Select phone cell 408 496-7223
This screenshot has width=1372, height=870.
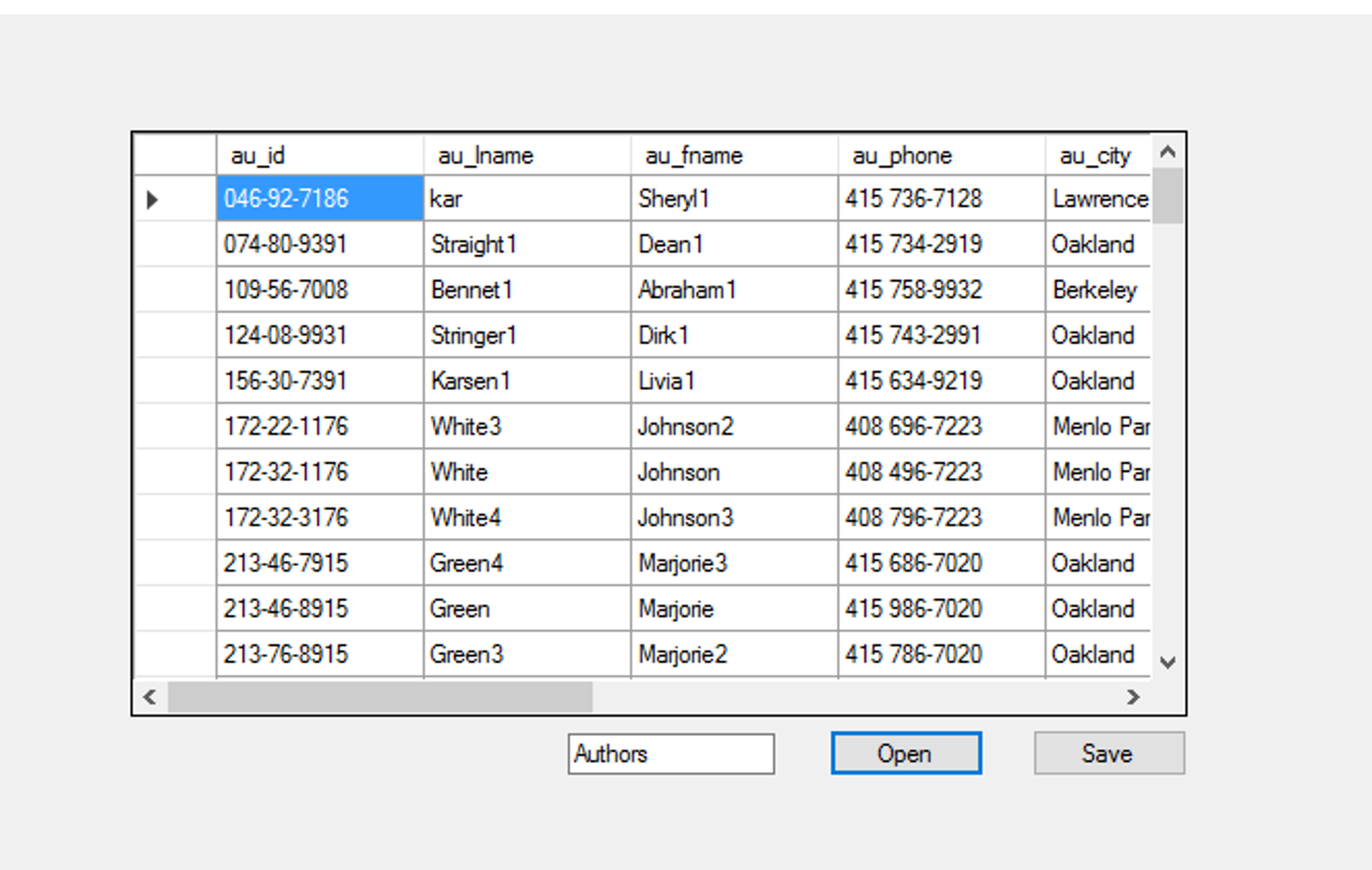941,472
